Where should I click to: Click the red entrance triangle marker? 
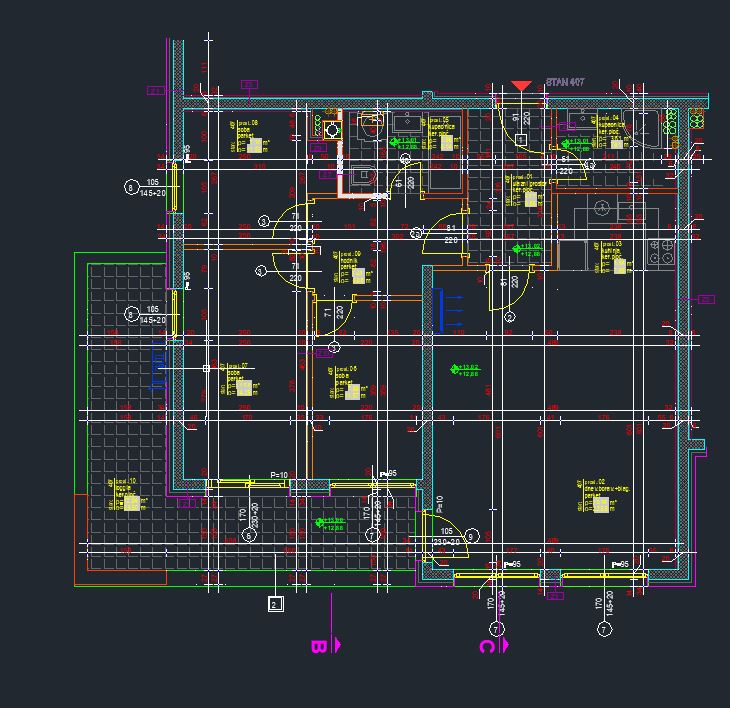[x=521, y=87]
